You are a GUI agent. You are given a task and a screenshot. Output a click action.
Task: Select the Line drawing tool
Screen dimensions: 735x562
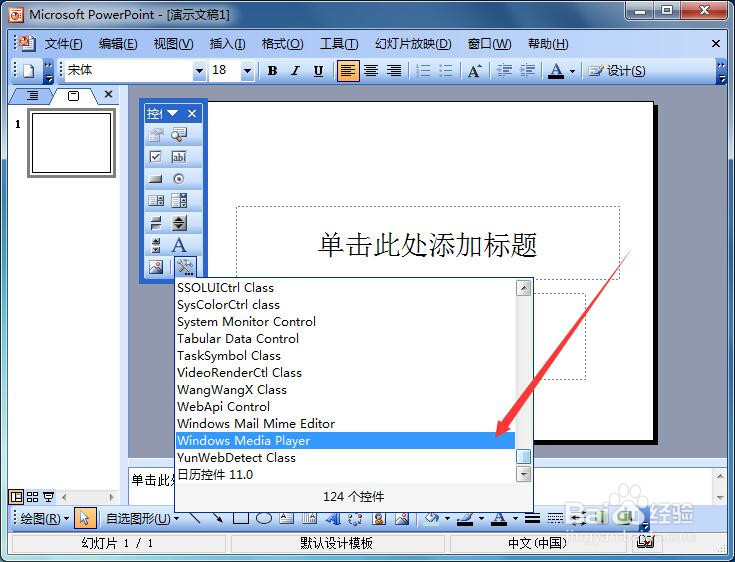click(x=195, y=518)
